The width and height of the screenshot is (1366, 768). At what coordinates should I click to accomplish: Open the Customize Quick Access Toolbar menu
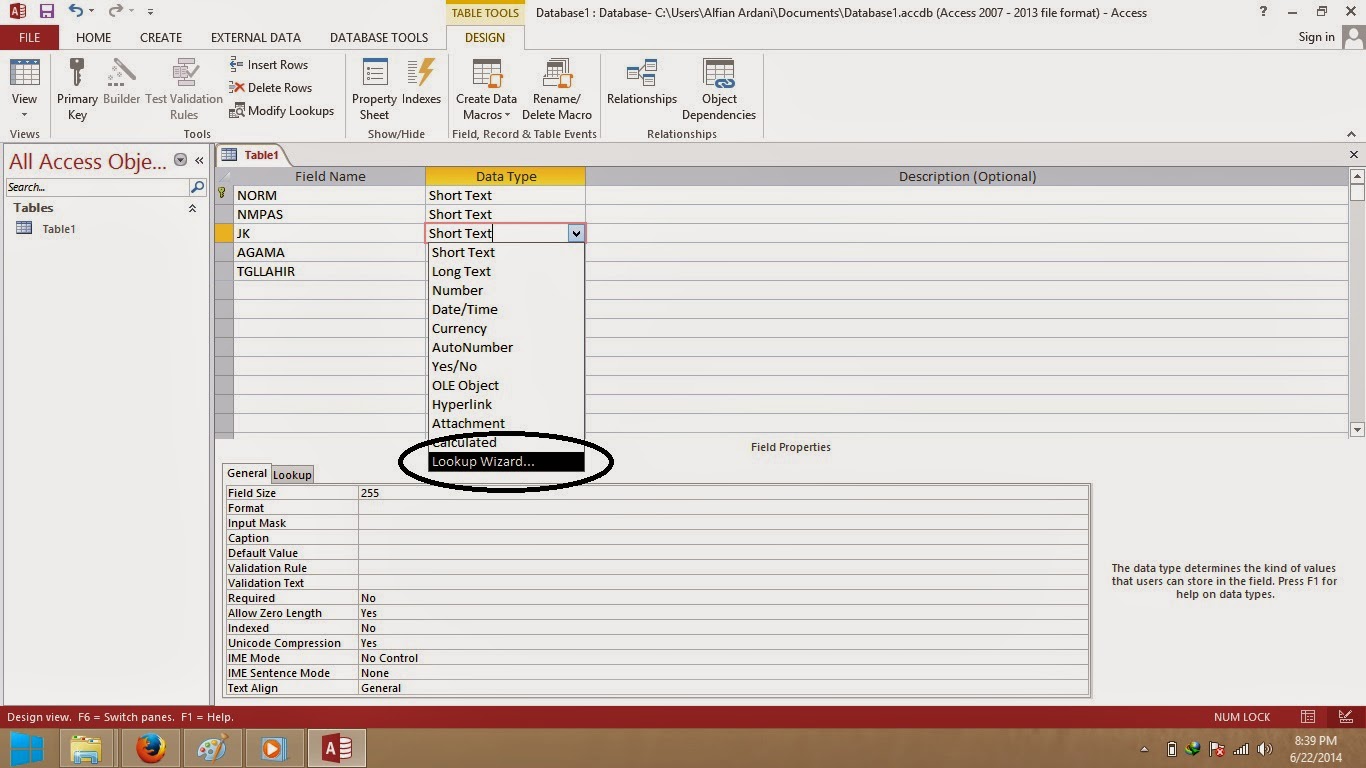point(150,12)
